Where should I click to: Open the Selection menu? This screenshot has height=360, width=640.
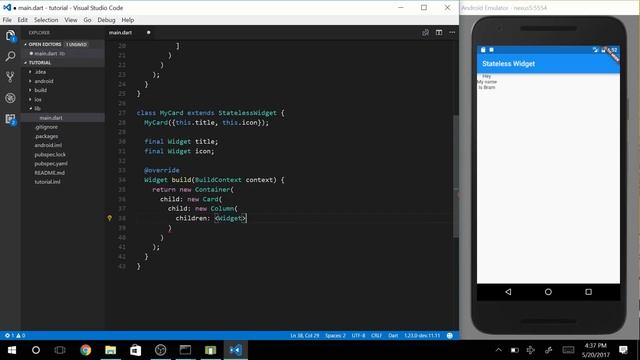[46, 20]
